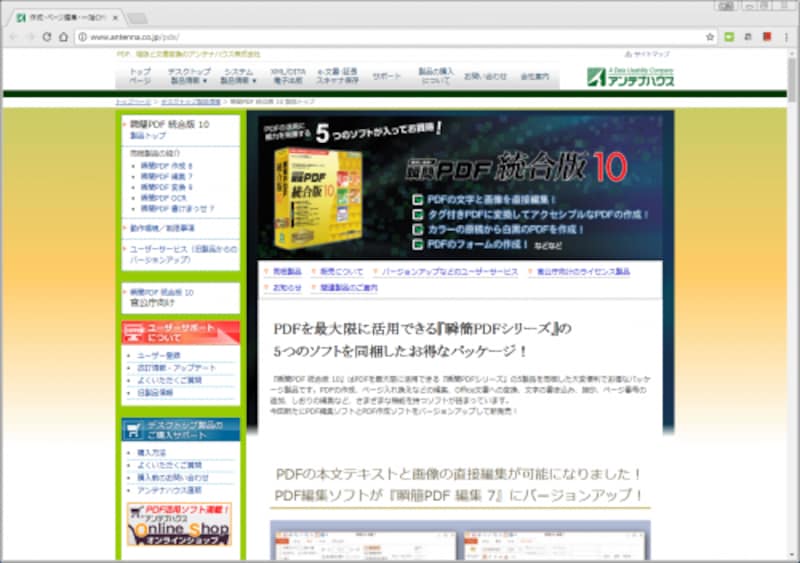This screenshot has height=563, width=800.
Task: Click the 瞬簡PDF 統合版 10 product box image
Action: click(x=317, y=198)
